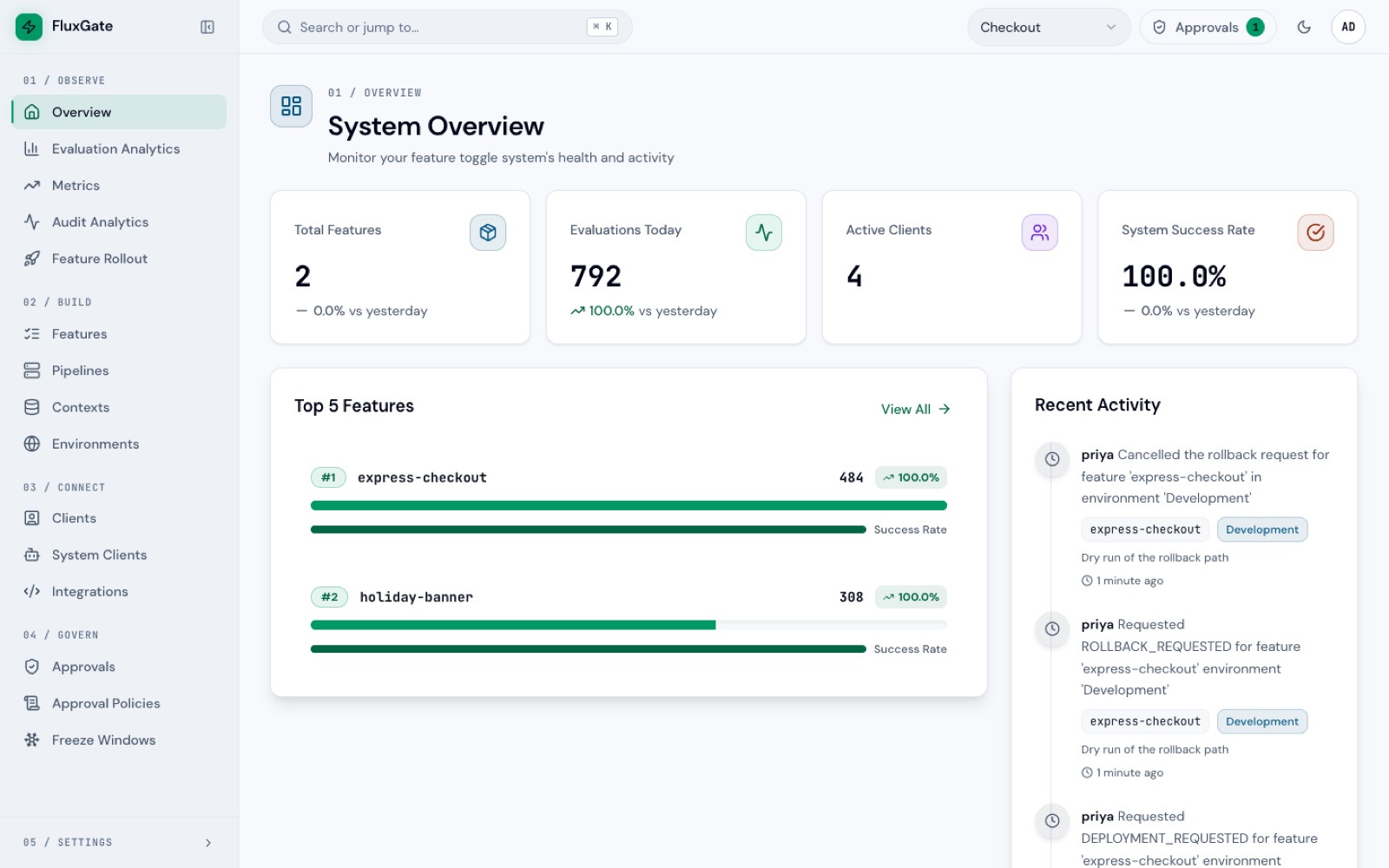
Task: Go to Metrics page
Action: pyautogui.click(x=119, y=185)
